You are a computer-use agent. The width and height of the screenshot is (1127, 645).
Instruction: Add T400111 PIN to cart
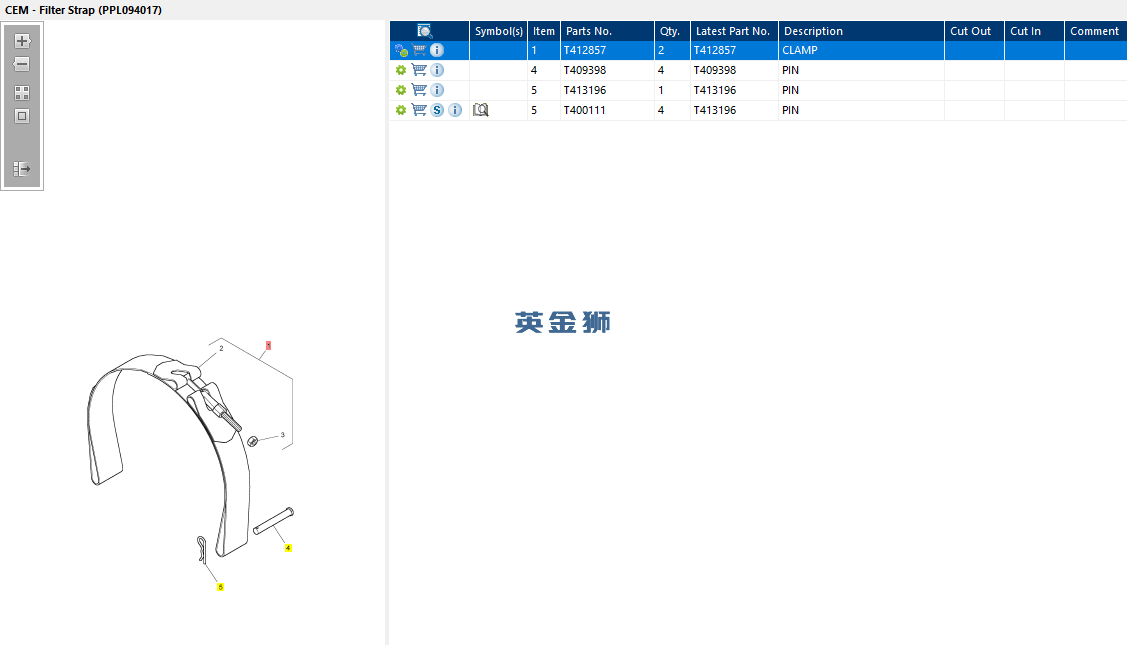pyautogui.click(x=419, y=111)
